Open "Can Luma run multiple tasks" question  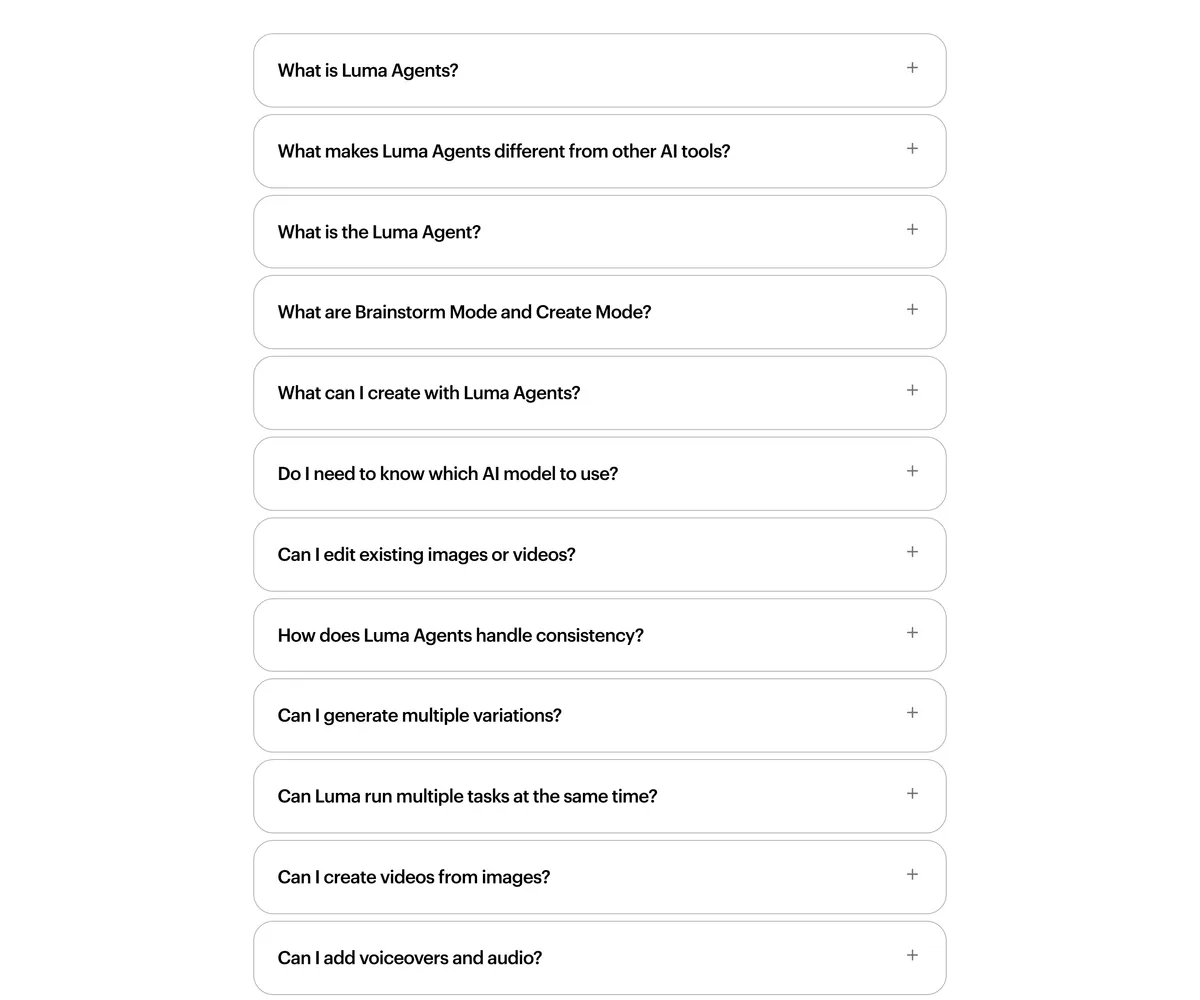pyautogui.click(x=467, y=797)
